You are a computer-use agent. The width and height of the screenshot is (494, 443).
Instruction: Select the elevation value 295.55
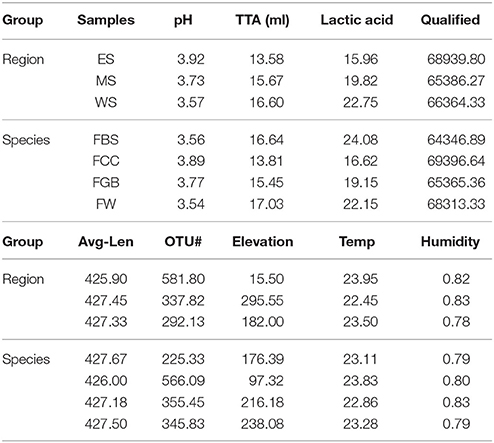(262, 301)
